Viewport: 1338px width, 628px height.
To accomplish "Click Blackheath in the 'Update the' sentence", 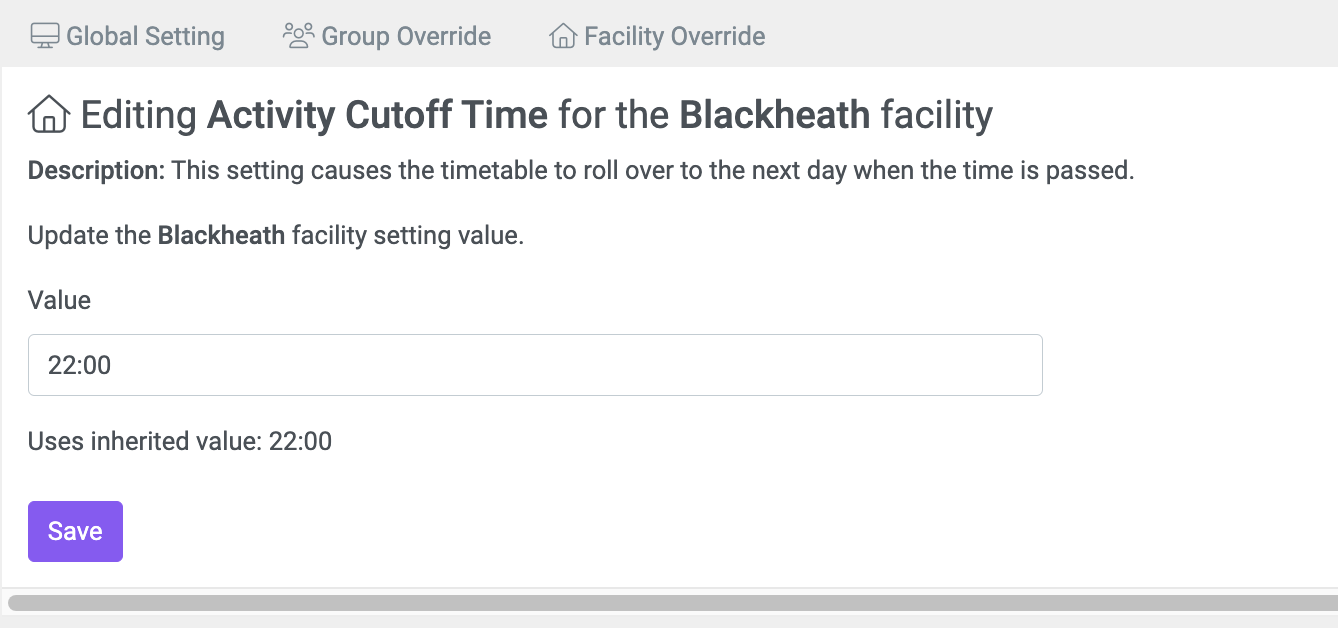I will pos(222,237).
